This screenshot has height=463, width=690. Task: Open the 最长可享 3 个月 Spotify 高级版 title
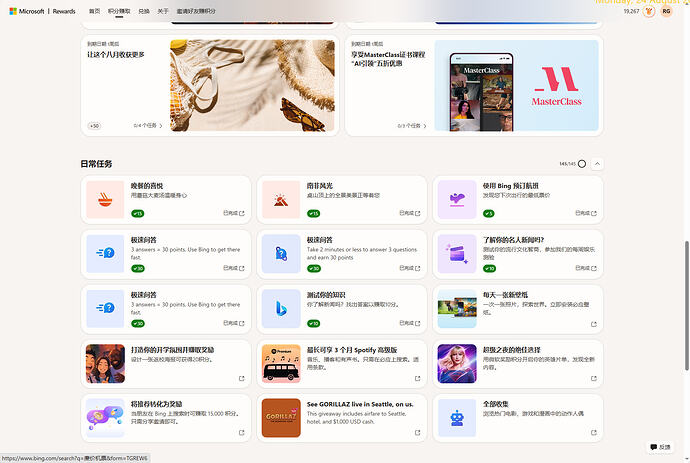[352, 350]
